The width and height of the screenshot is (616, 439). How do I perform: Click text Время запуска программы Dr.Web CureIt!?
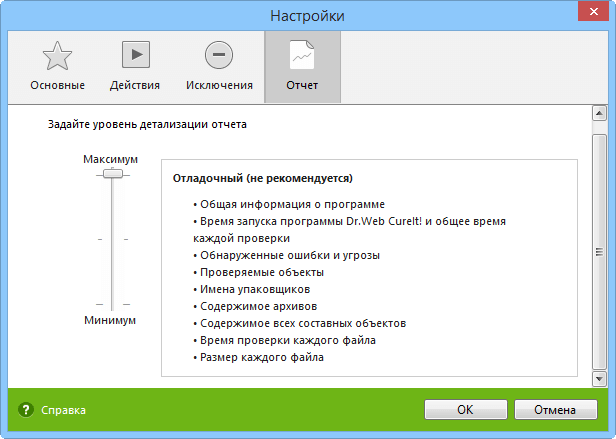[x=311, y=221]
